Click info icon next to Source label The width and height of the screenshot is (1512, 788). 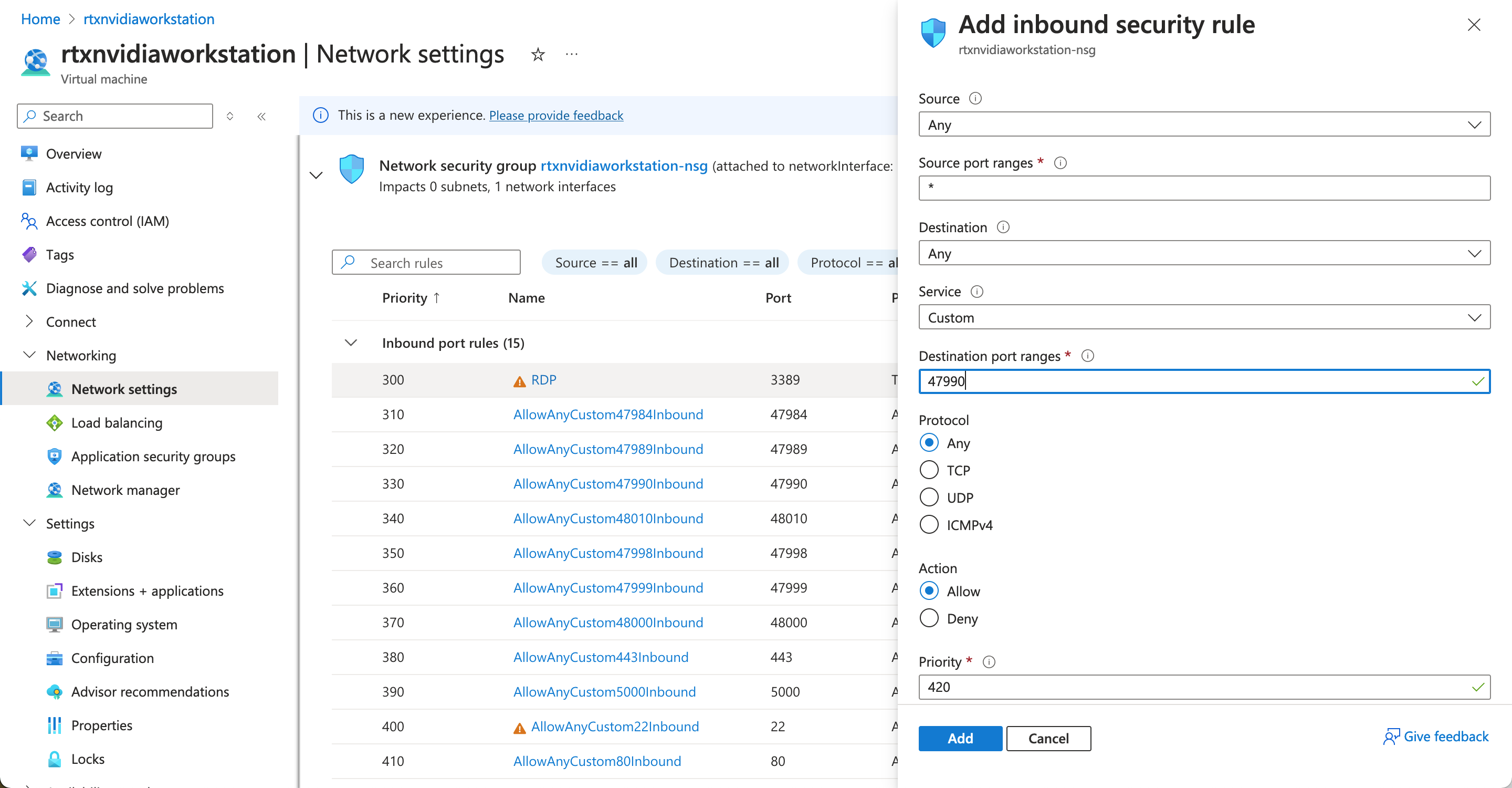[975, 98]
